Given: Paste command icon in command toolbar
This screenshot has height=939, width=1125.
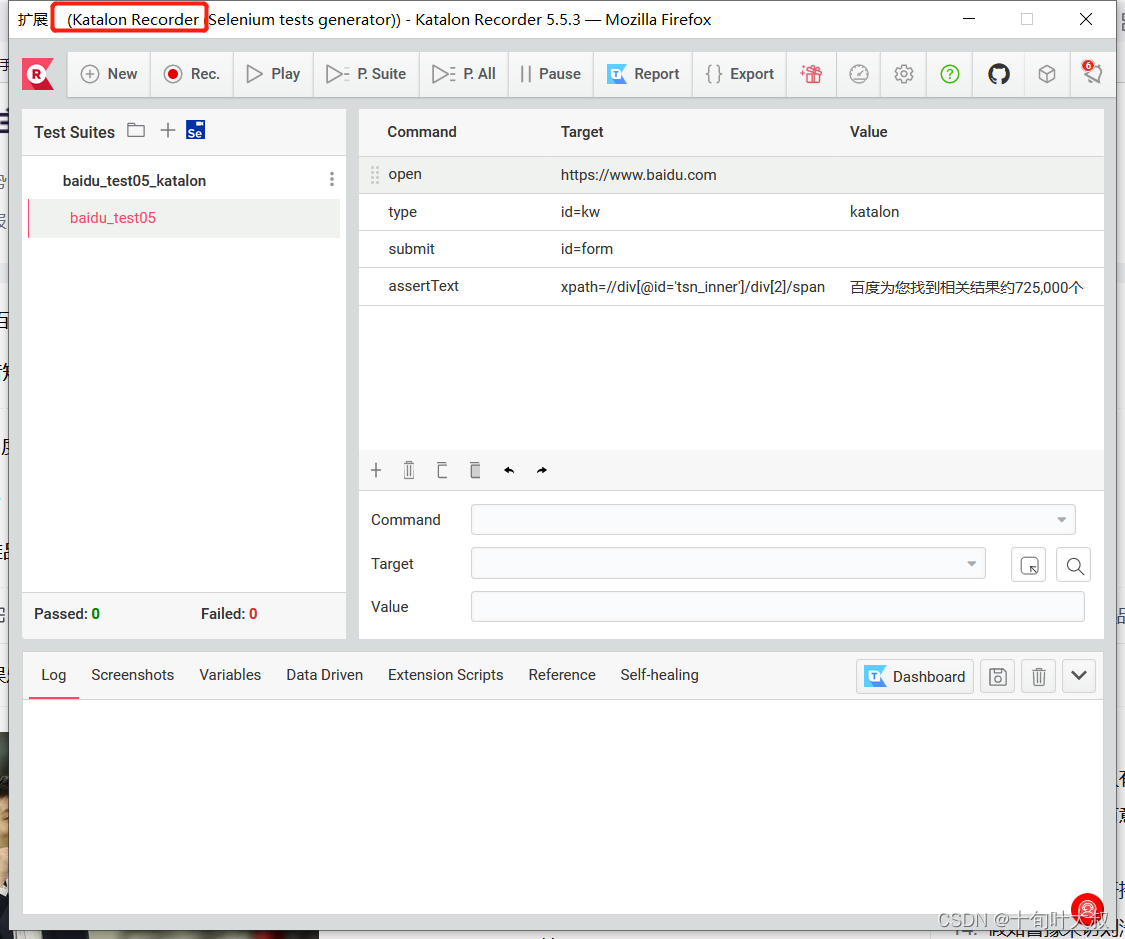Looking at the screenshot, I should 475,471.
